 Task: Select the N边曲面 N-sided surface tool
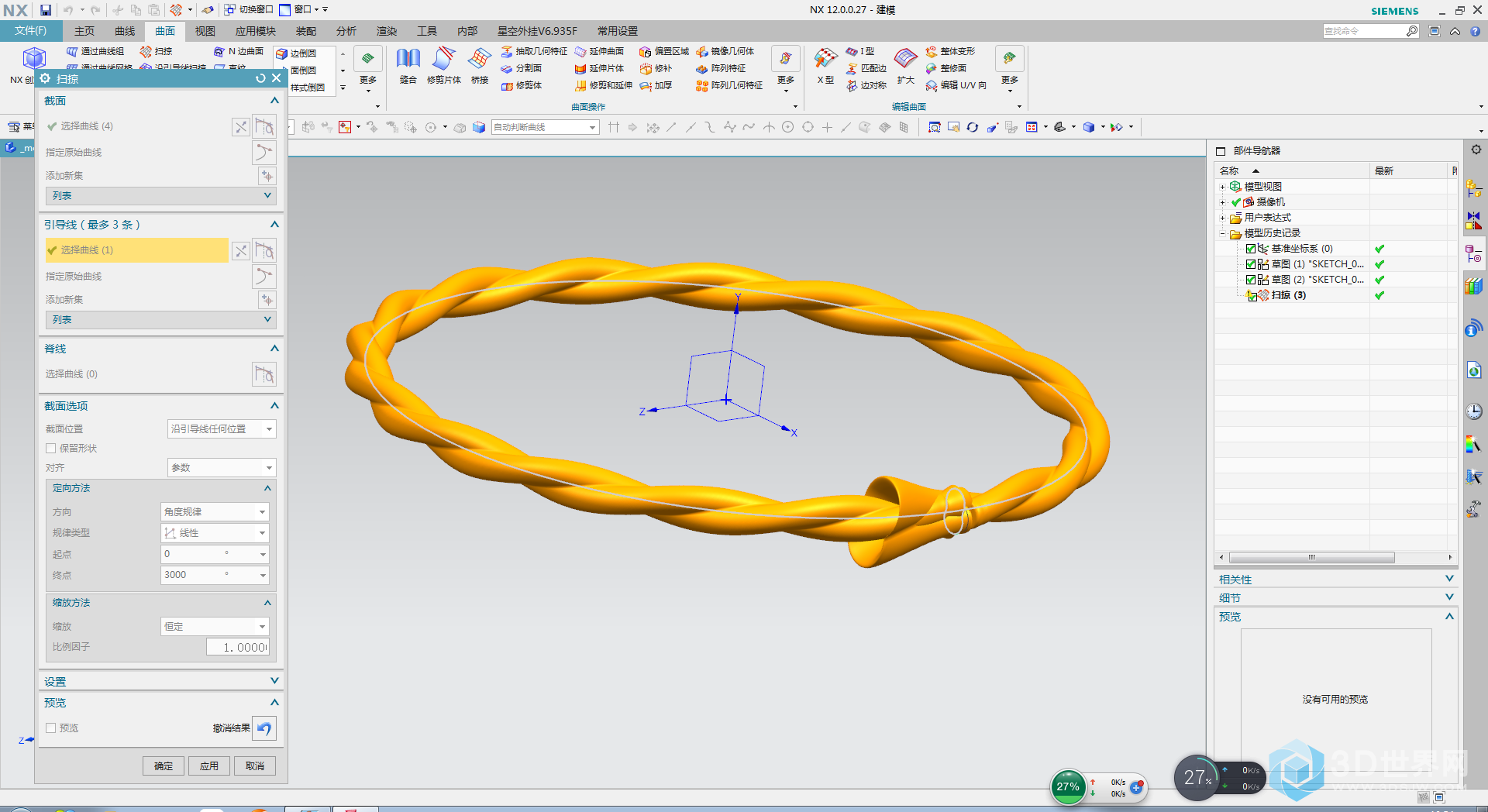(x=239, y=51)
